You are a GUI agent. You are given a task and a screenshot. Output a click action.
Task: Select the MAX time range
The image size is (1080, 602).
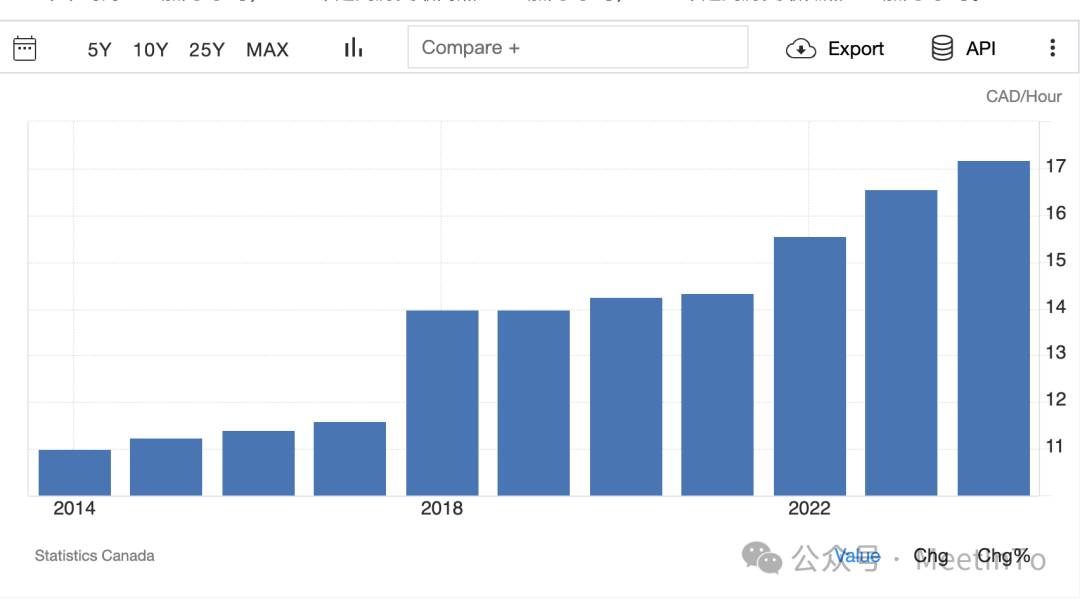[267, 50]
